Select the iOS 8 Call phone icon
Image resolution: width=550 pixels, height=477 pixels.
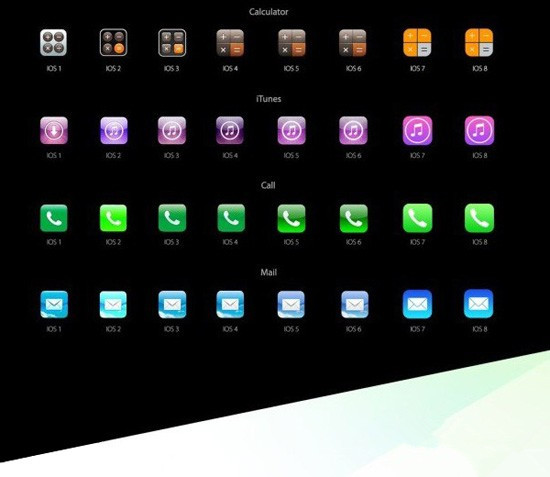click(x=479, y=218)
